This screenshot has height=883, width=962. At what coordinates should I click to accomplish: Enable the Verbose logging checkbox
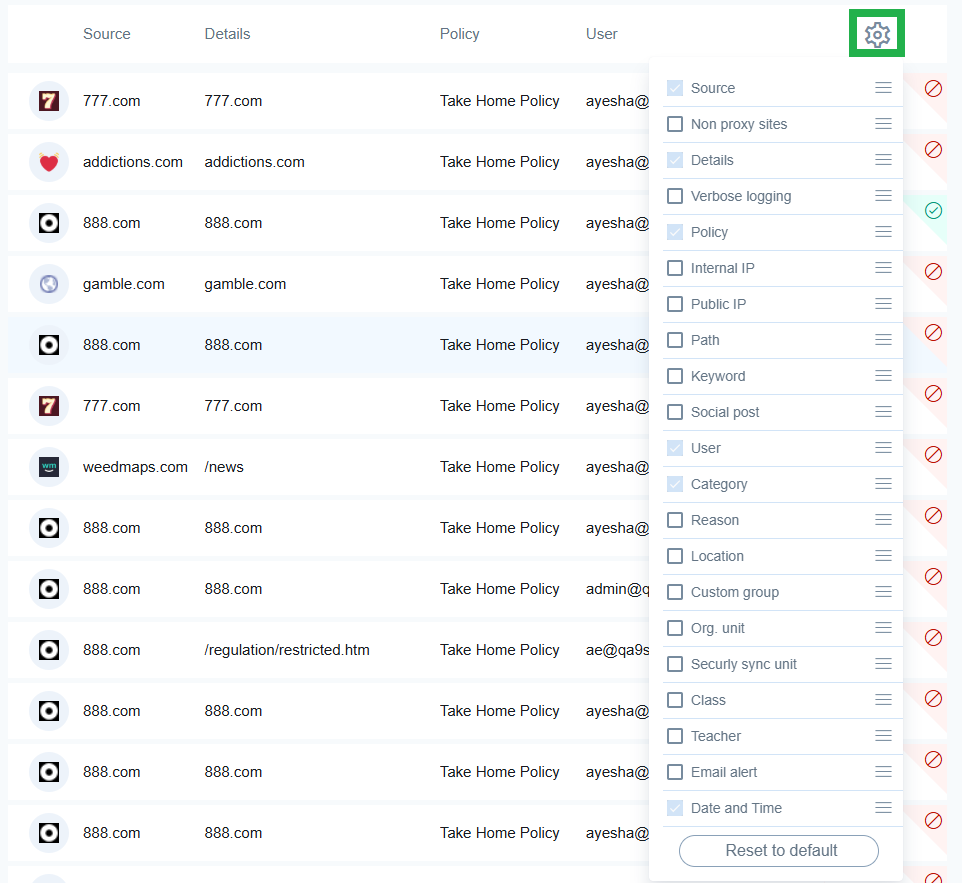pyautogui.click(x=674, y=196)
